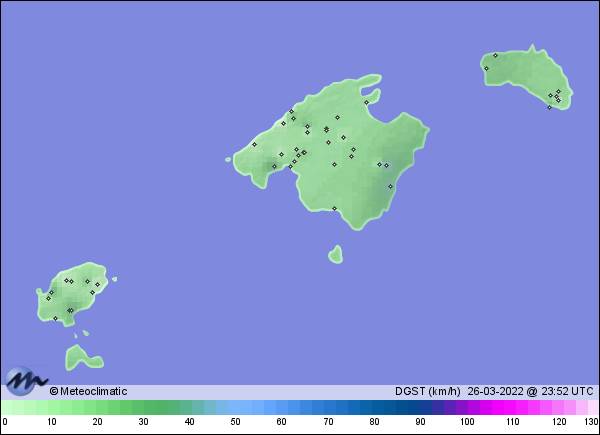Image resolution: width=600 pixels, height=435 pixels.
Task: Pick the light blue legend swatch above 50
Action: [235, 407]
